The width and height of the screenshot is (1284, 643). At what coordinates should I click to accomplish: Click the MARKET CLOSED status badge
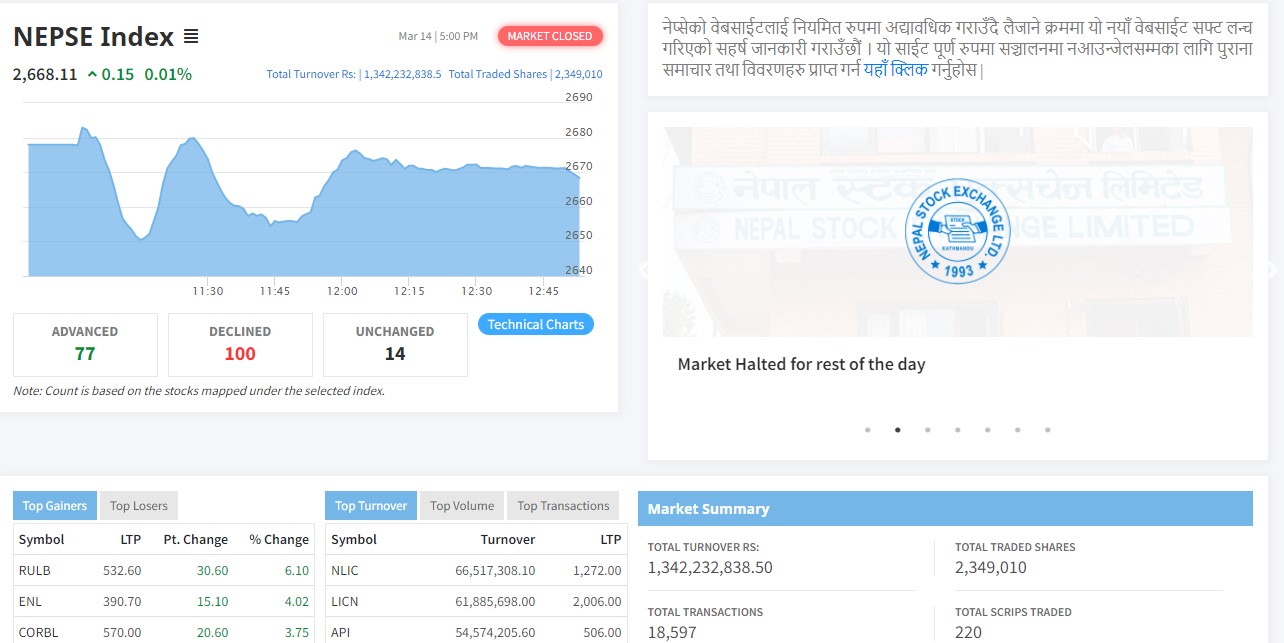point(550,36)
